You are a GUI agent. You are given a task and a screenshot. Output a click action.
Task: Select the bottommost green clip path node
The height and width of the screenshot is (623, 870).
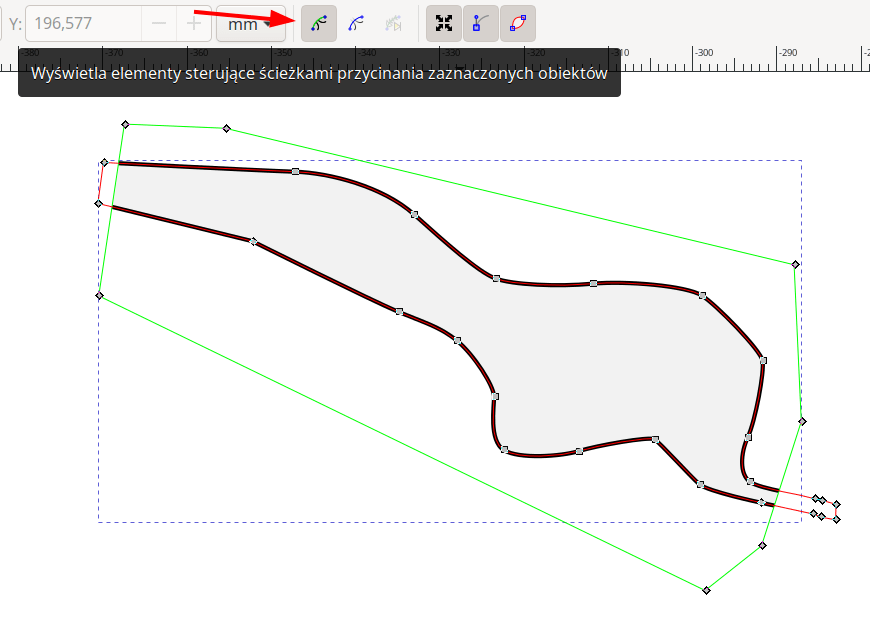pyautogui.click(x=706, y=590)
